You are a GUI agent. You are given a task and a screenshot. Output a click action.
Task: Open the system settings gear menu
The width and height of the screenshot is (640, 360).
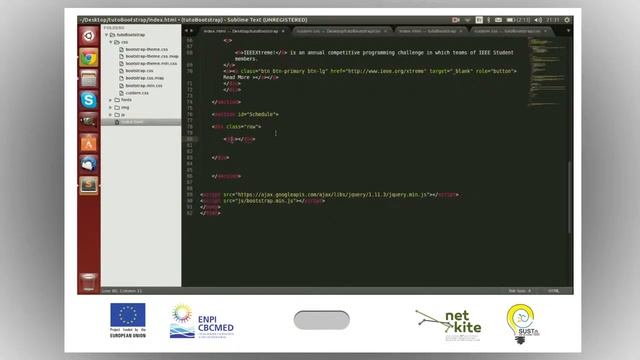[x=567, y=20]
